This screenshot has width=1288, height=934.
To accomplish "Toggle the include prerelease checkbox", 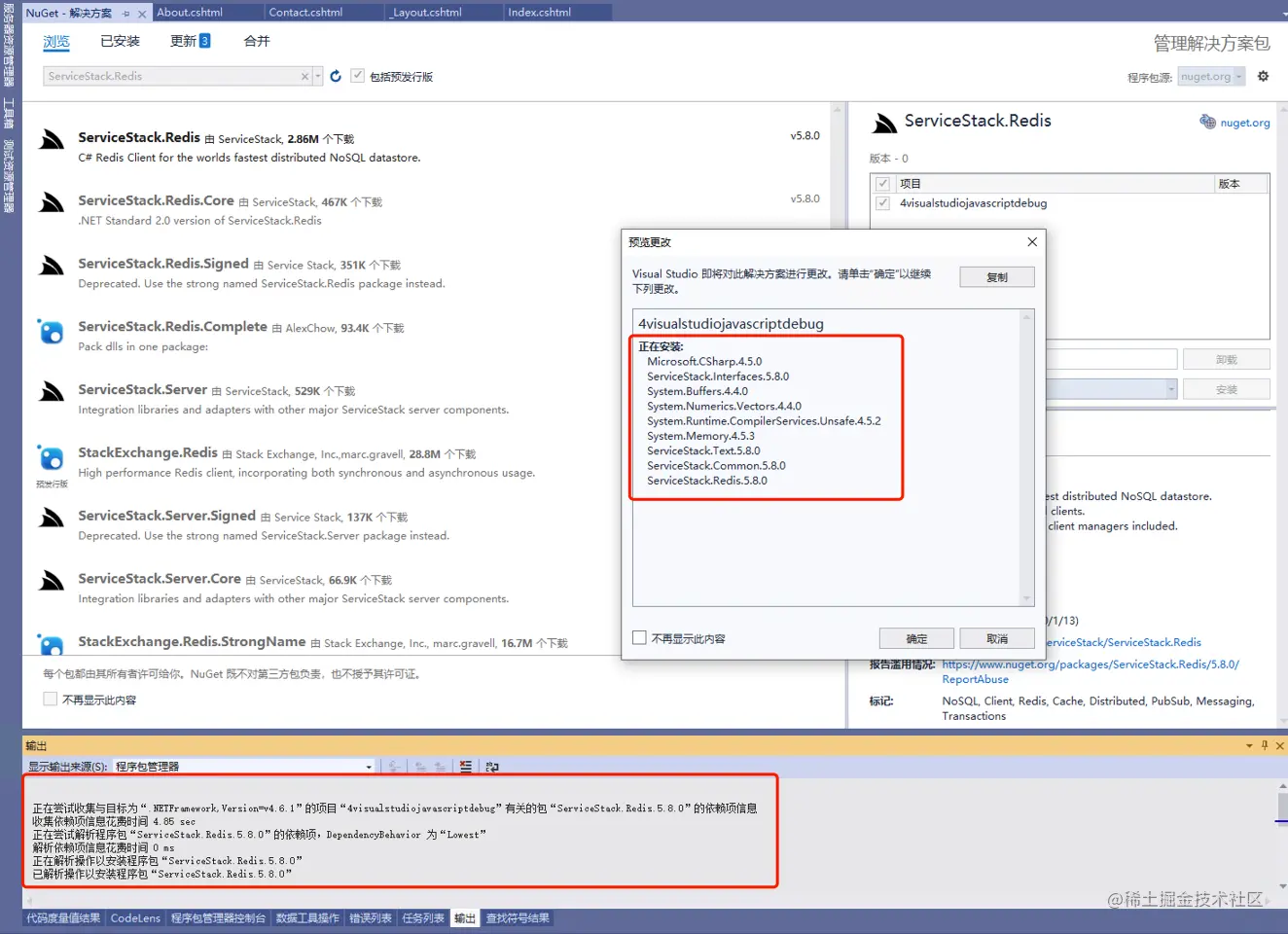I will [x=358, y=76].
